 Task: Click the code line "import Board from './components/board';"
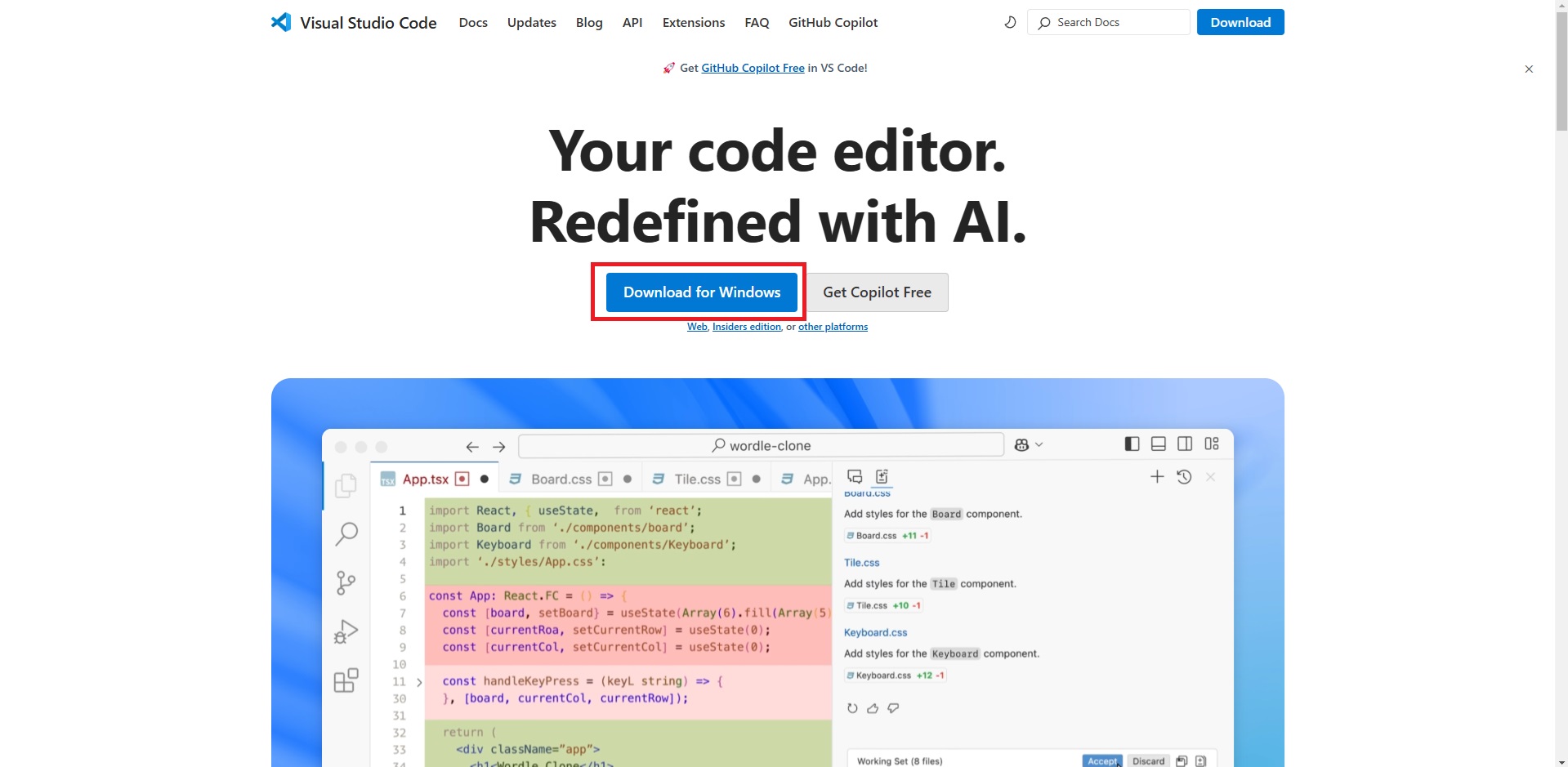point(562,528)
